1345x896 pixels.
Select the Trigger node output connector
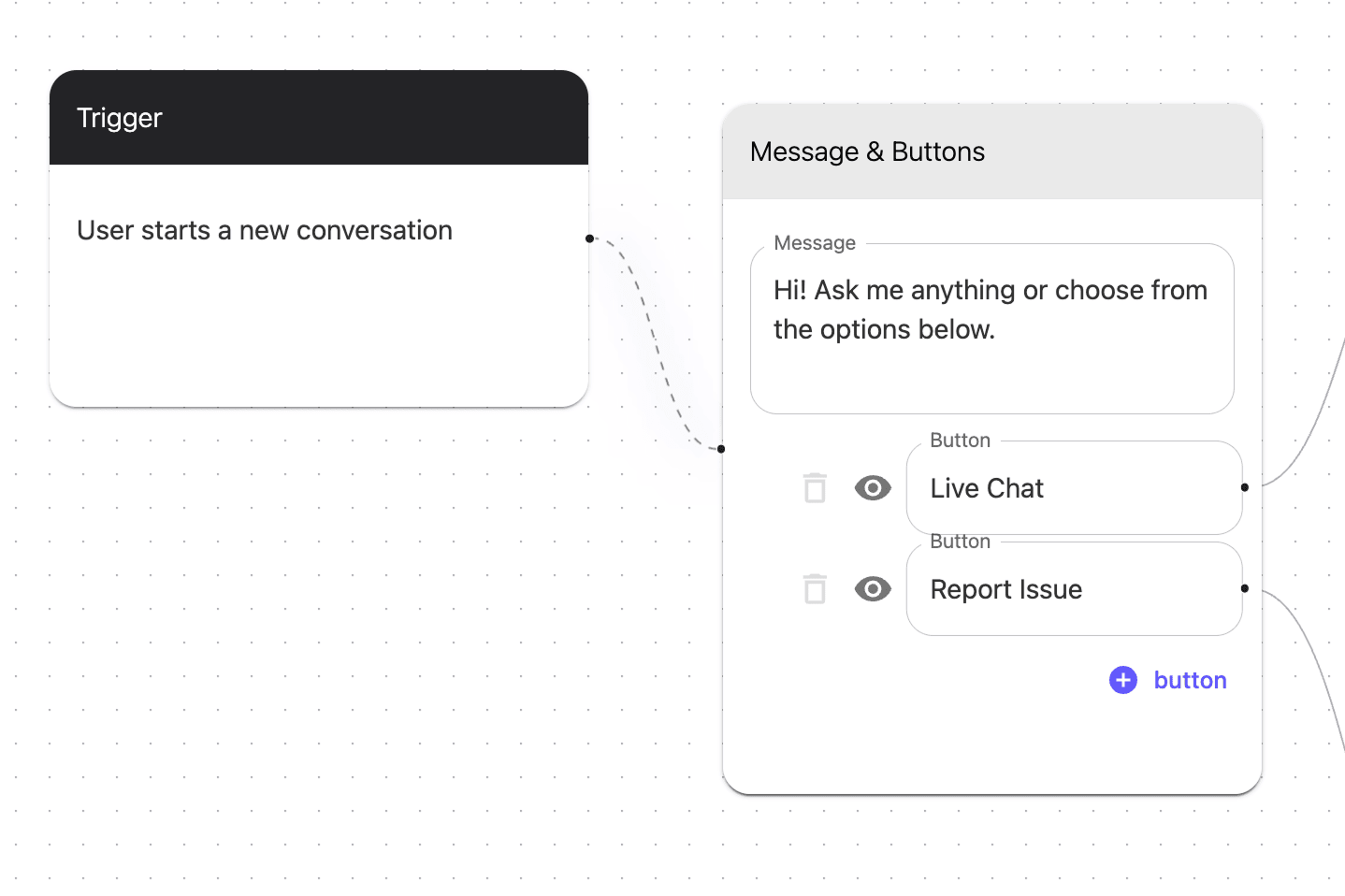click(589, 238)
